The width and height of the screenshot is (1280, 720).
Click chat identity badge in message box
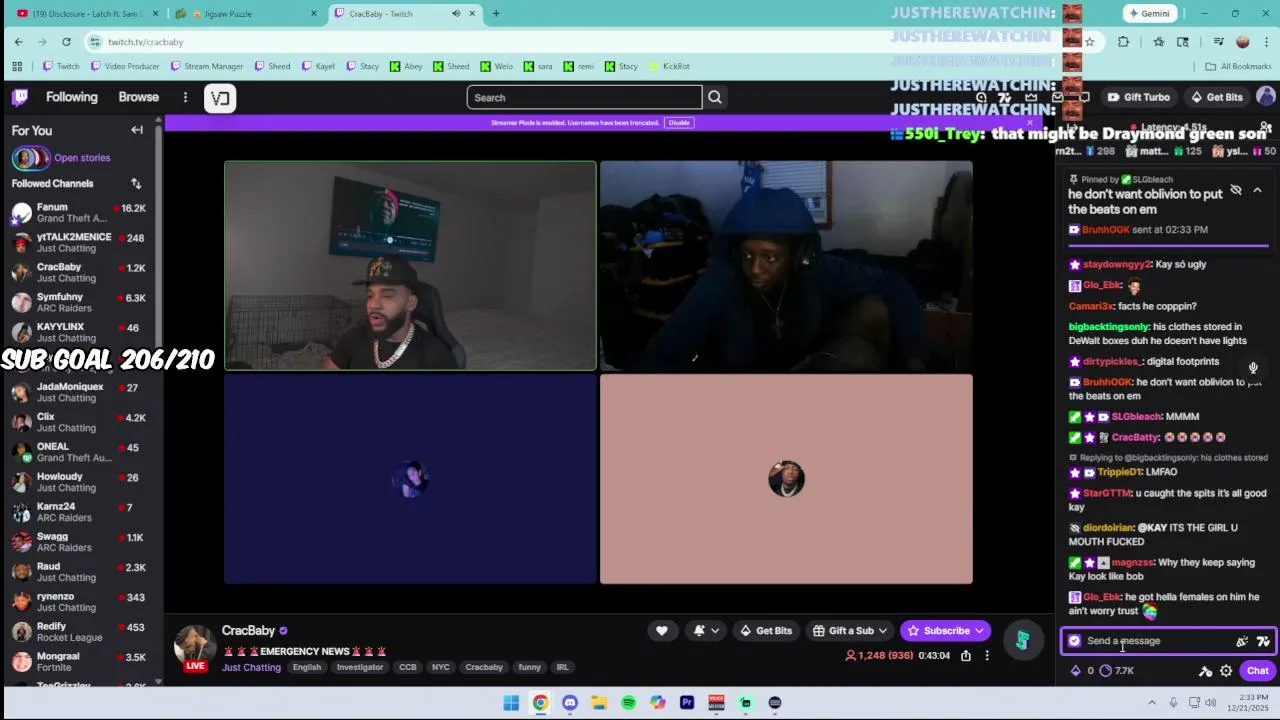click(1075, 641)
